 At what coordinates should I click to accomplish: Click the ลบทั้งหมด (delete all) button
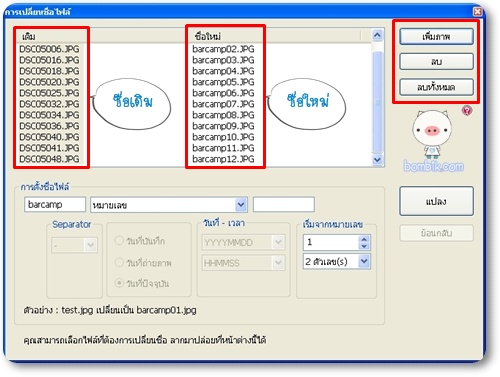pos(436,87)
